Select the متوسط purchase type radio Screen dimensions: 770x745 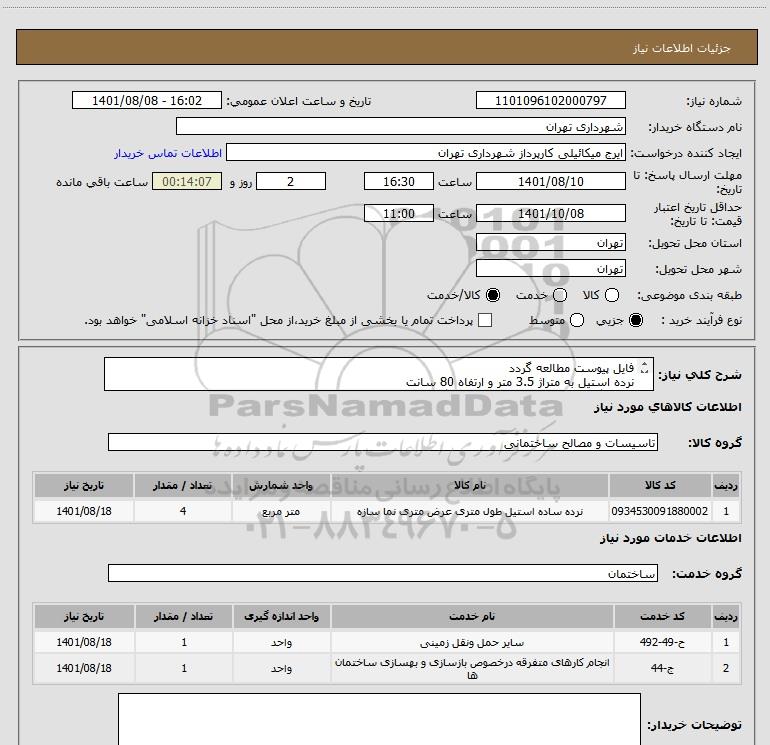tap(577, 320)
